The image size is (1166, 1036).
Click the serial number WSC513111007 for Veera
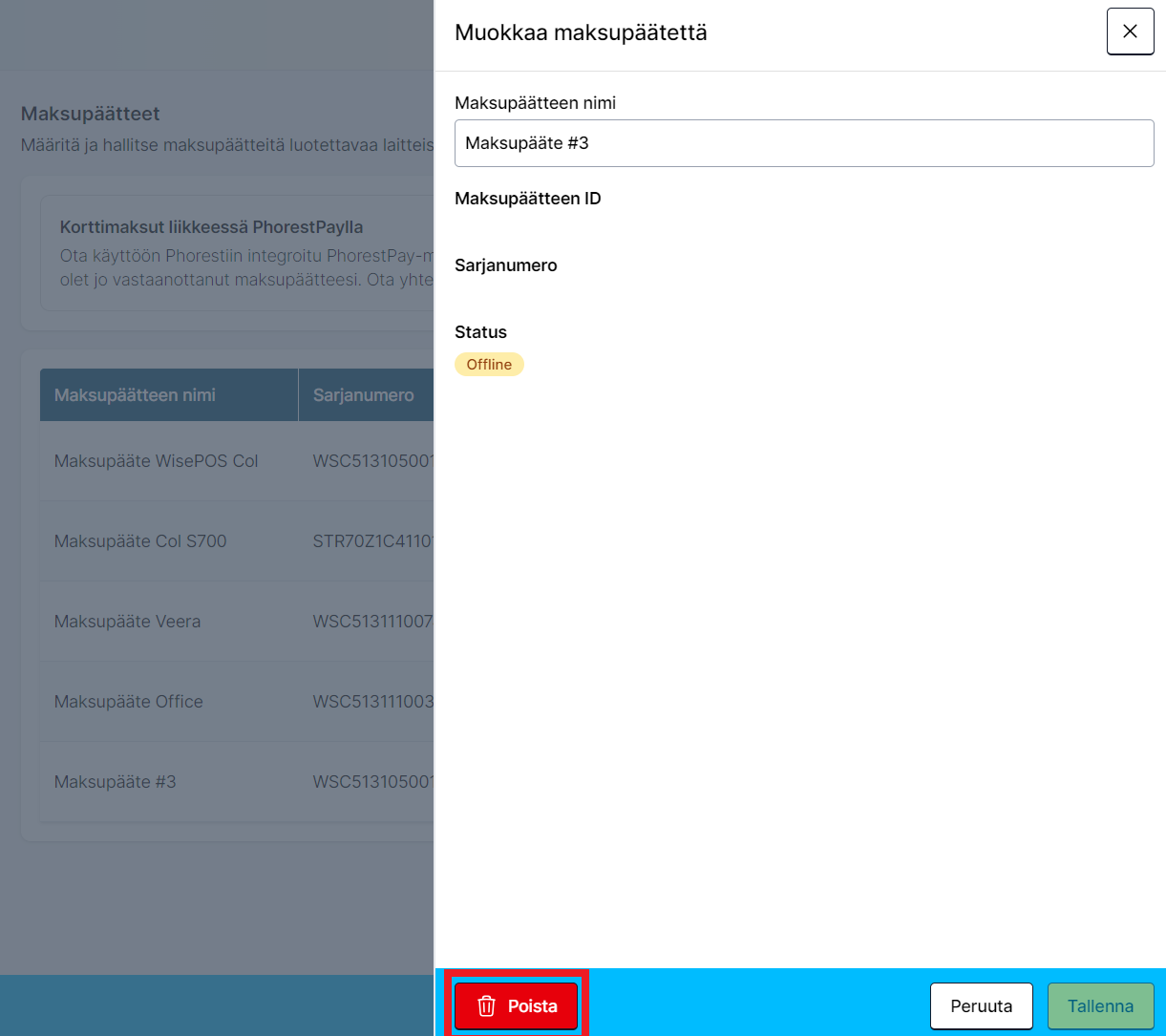click(x=373, y=622)
